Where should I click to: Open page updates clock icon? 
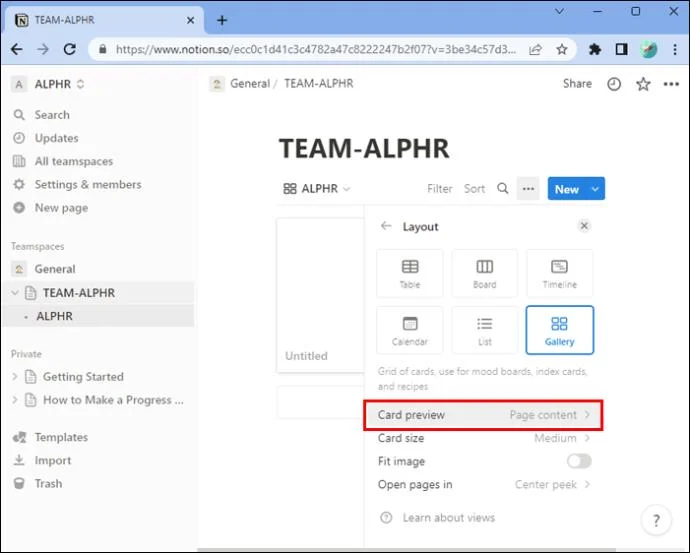(614, 84)
